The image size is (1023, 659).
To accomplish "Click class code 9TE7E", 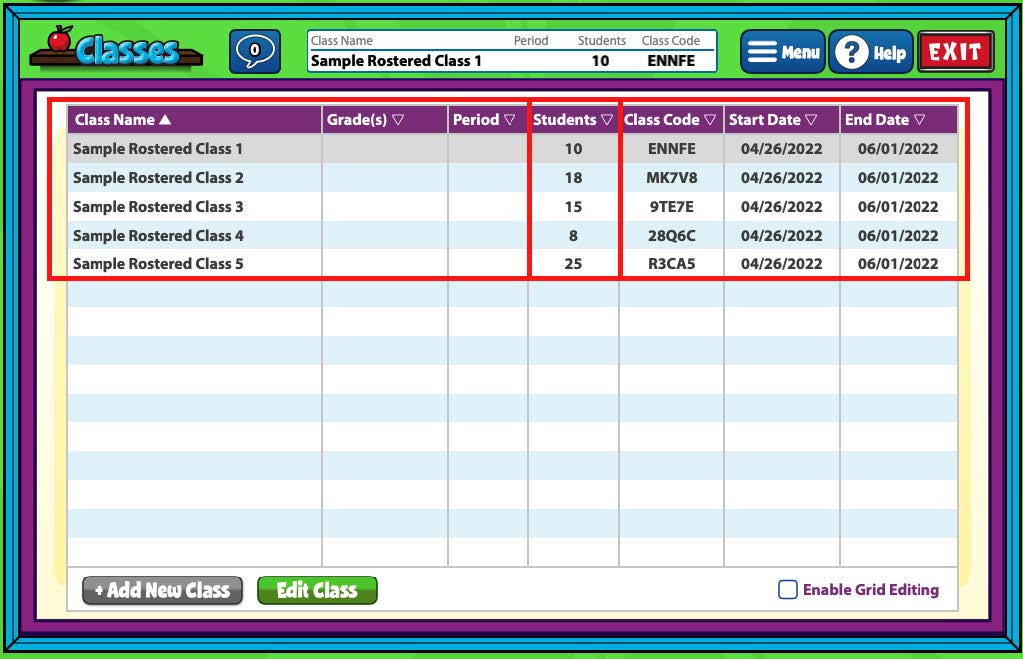I will (671, 207).
